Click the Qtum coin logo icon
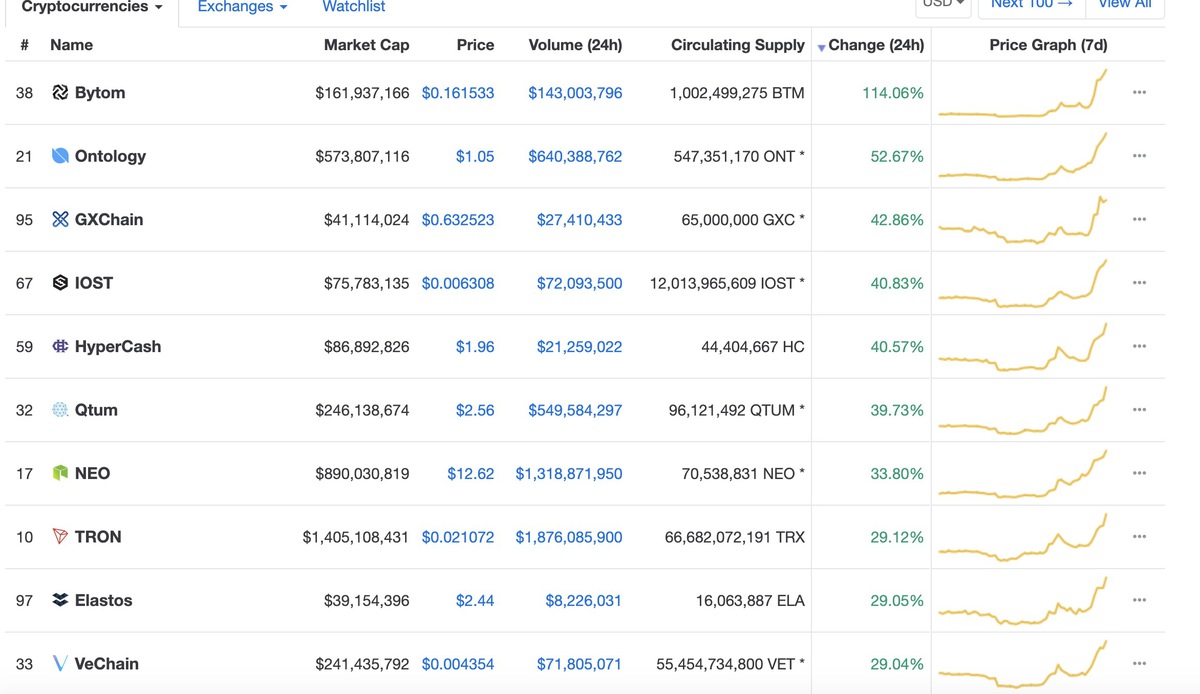Image resolution: width=1200 pixels, height=694 pixels. coord(60,410)
